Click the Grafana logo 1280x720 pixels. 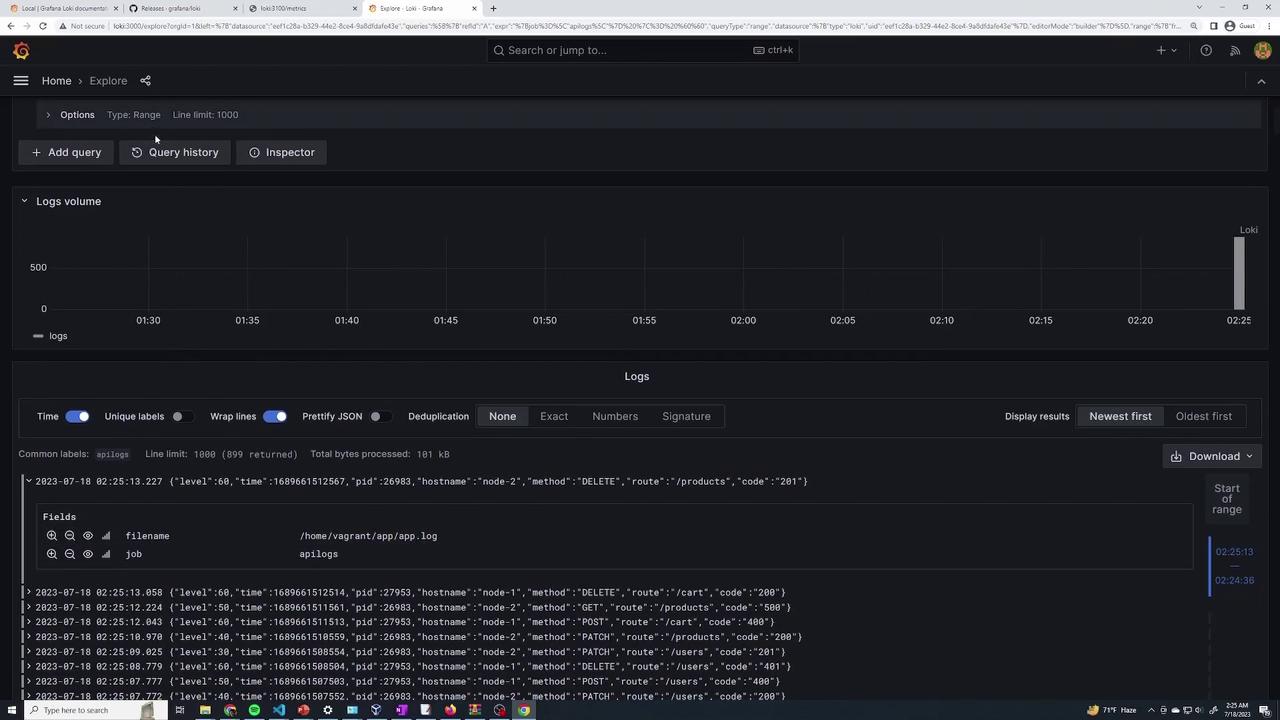coord(21,51)
